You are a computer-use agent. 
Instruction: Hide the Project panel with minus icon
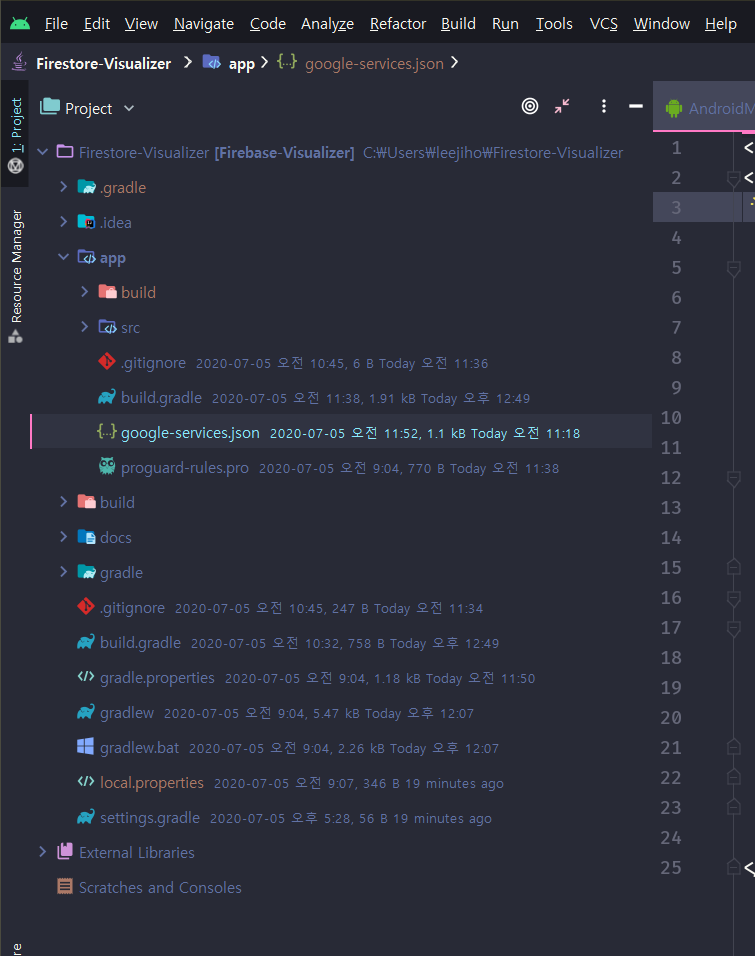(635, 107)
